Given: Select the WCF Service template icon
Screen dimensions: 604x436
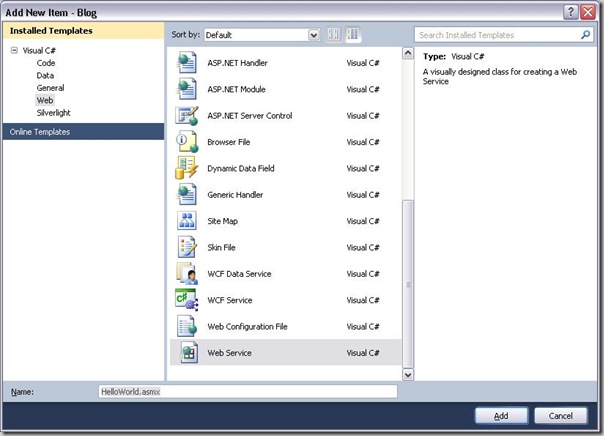Looking at the screenshot, I should click(x=187, y=300).
